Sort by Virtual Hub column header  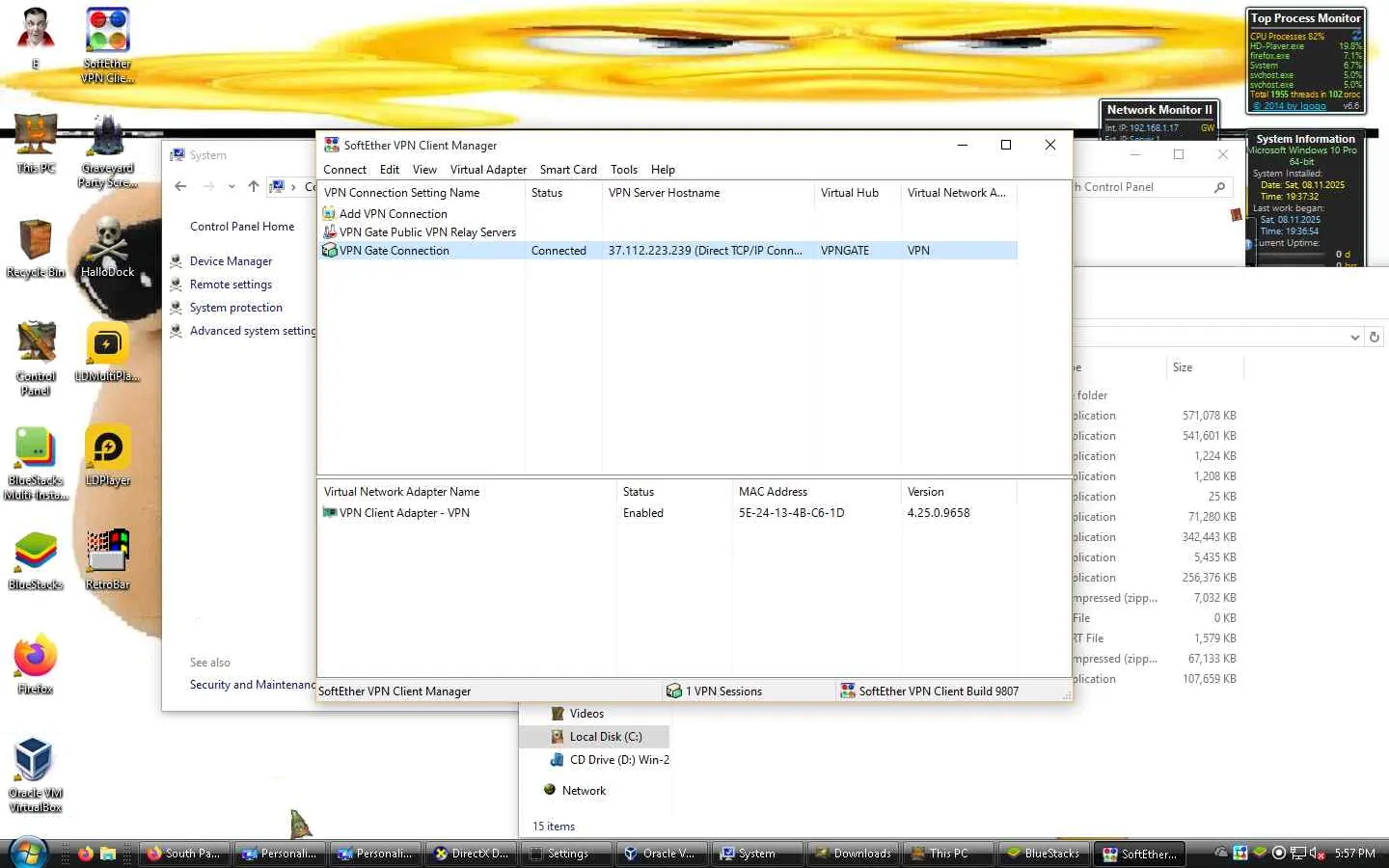pos(858,193)
